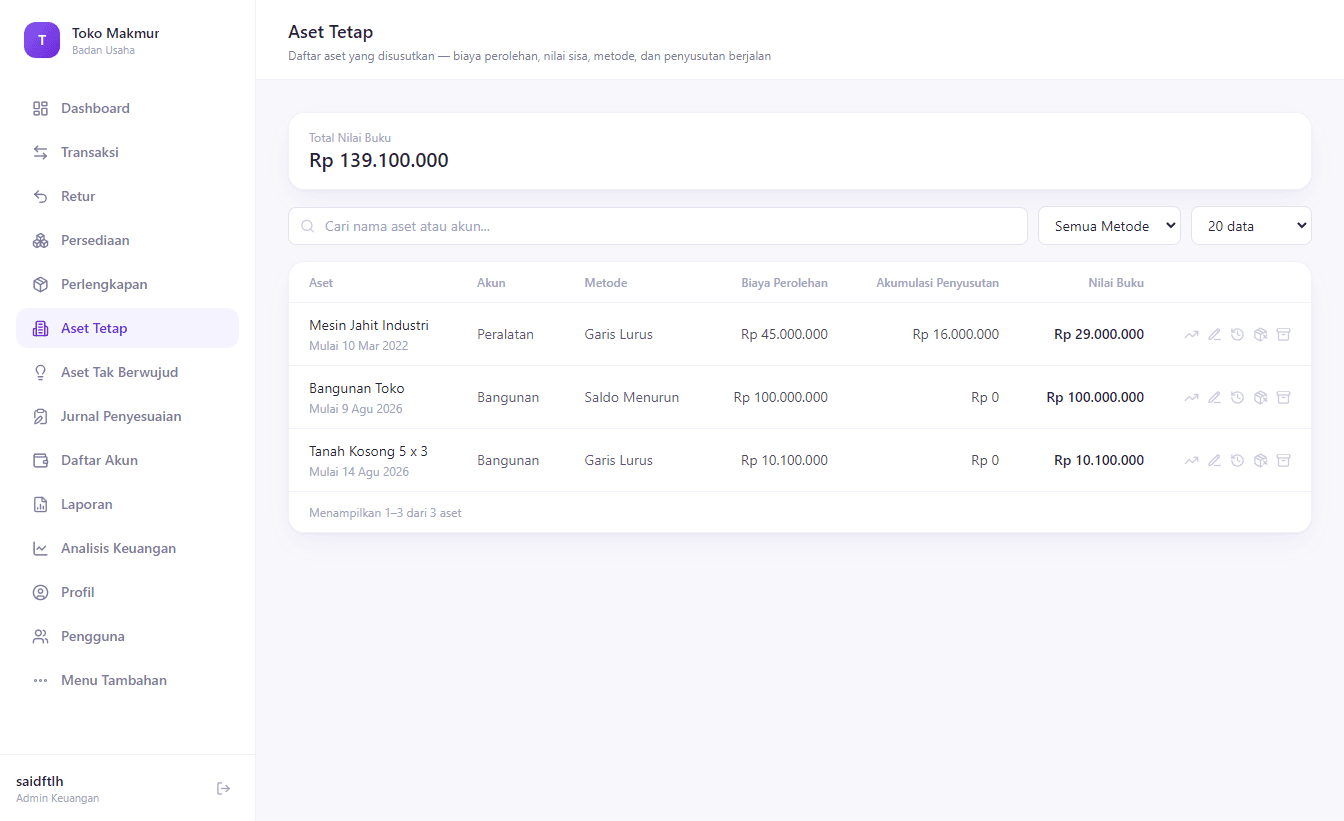Open the Daftar Akun page
The height and width of the screenshot is (821, 1344).
[x=127, y=460]
